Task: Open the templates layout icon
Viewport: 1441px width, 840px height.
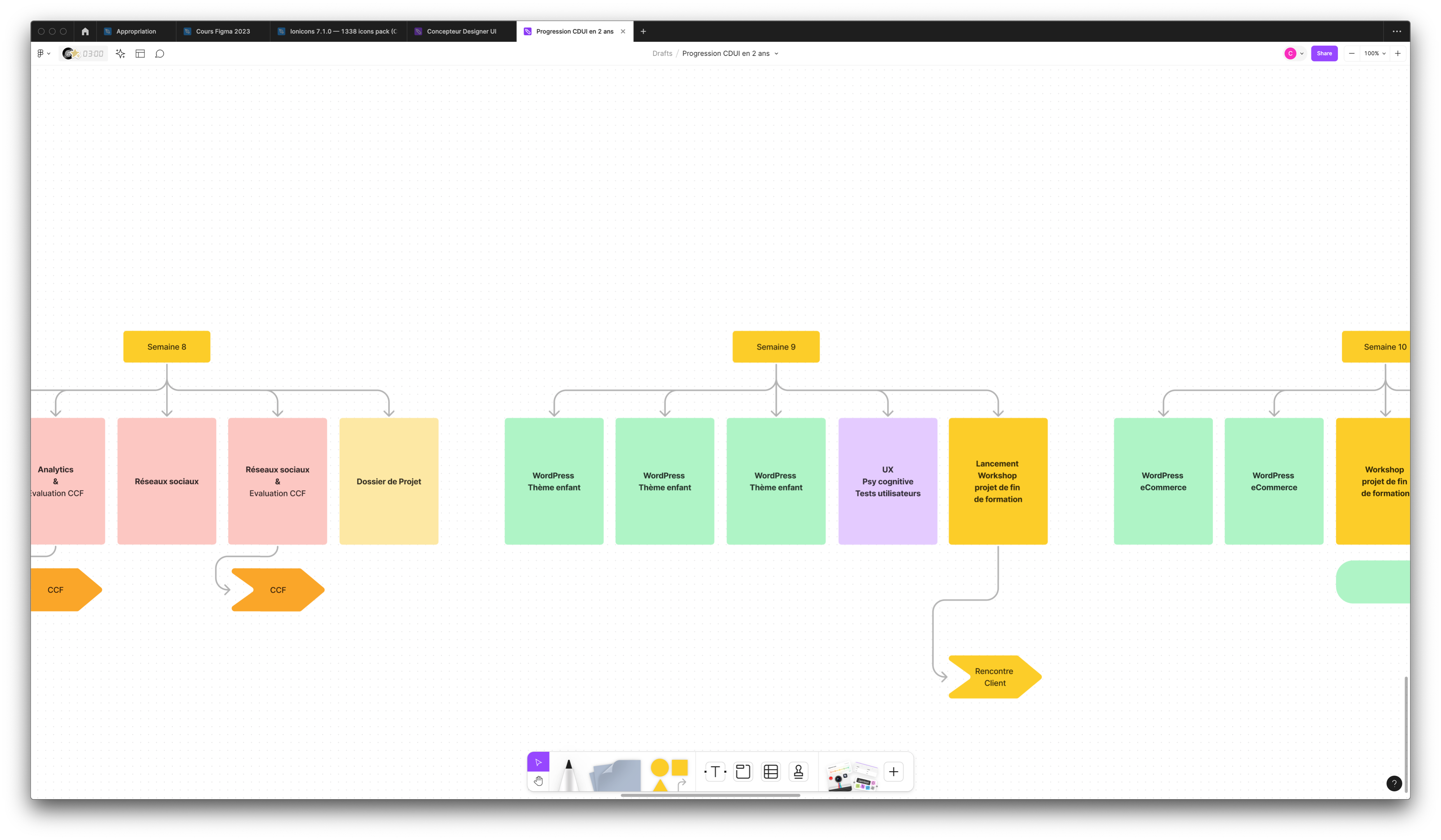Action: (140, 54)
